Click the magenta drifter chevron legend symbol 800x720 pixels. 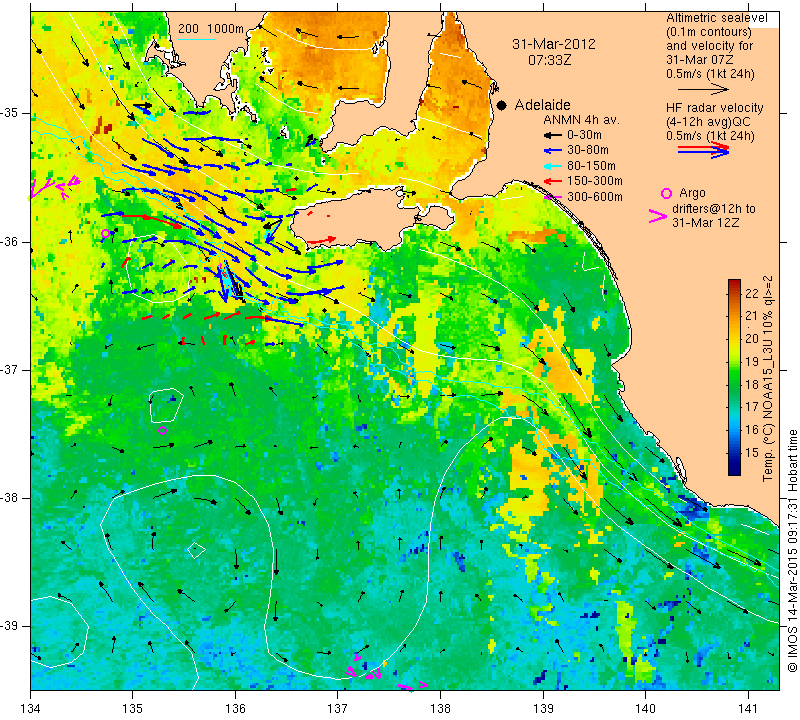click(x=657, y=216)
